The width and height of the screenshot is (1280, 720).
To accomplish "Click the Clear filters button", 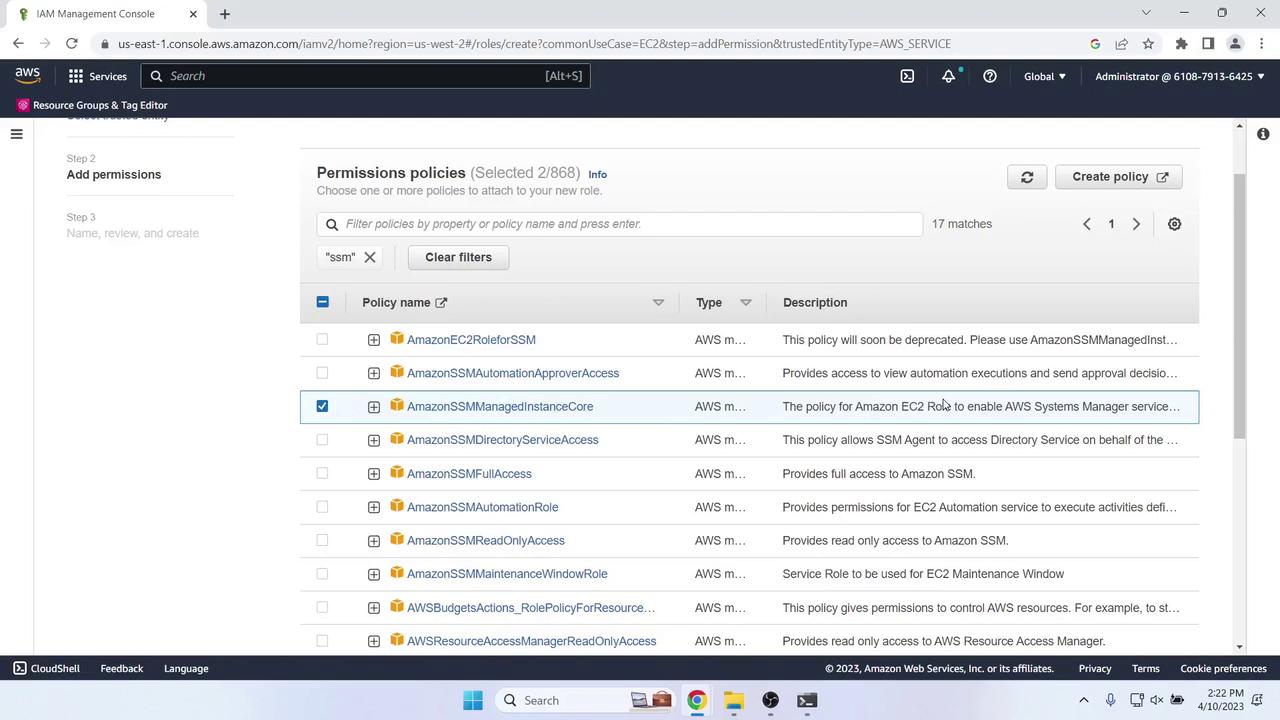I will [458, 257].
